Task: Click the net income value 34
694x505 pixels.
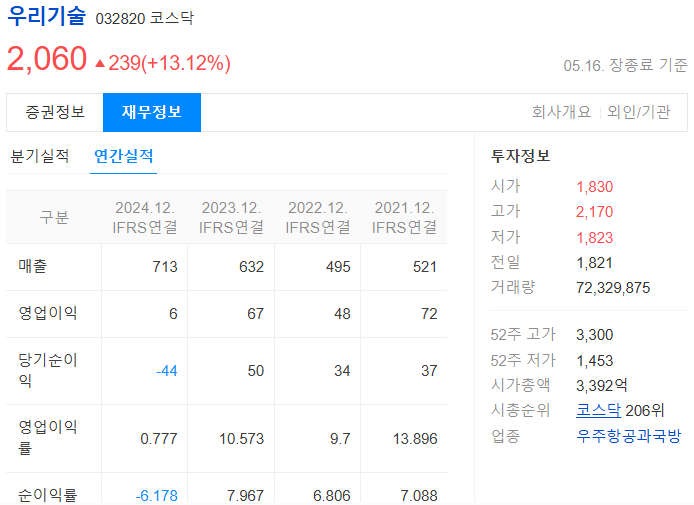Action: click(x=342, y=370)
